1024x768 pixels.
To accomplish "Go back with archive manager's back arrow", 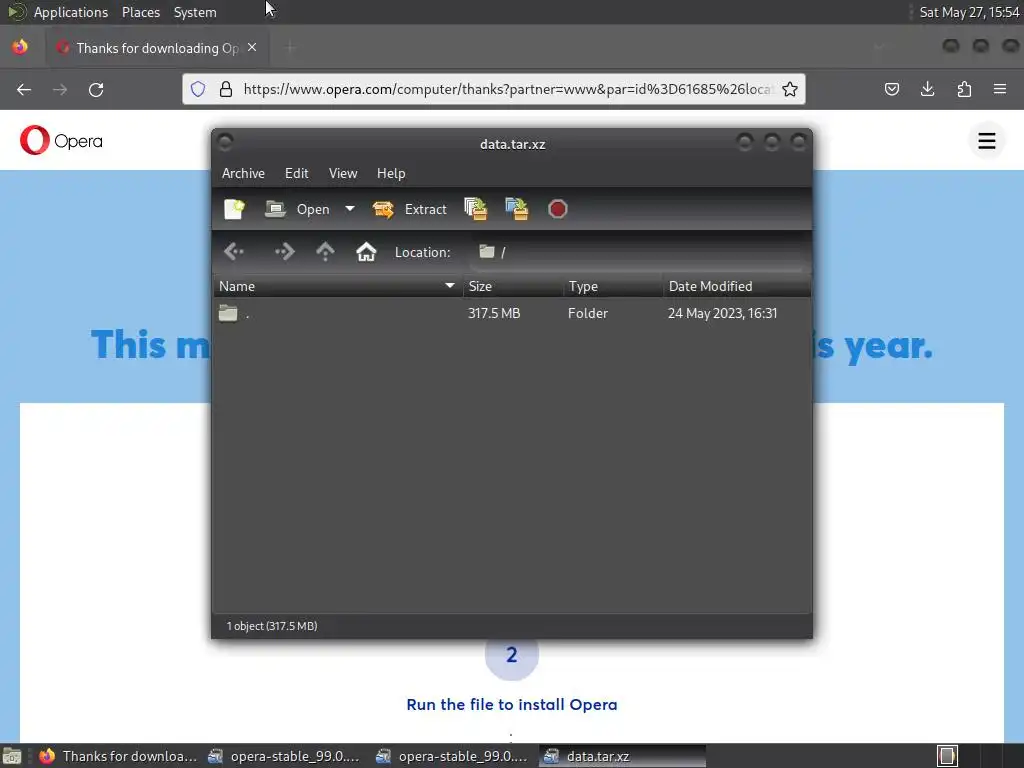I will point(234,251).
